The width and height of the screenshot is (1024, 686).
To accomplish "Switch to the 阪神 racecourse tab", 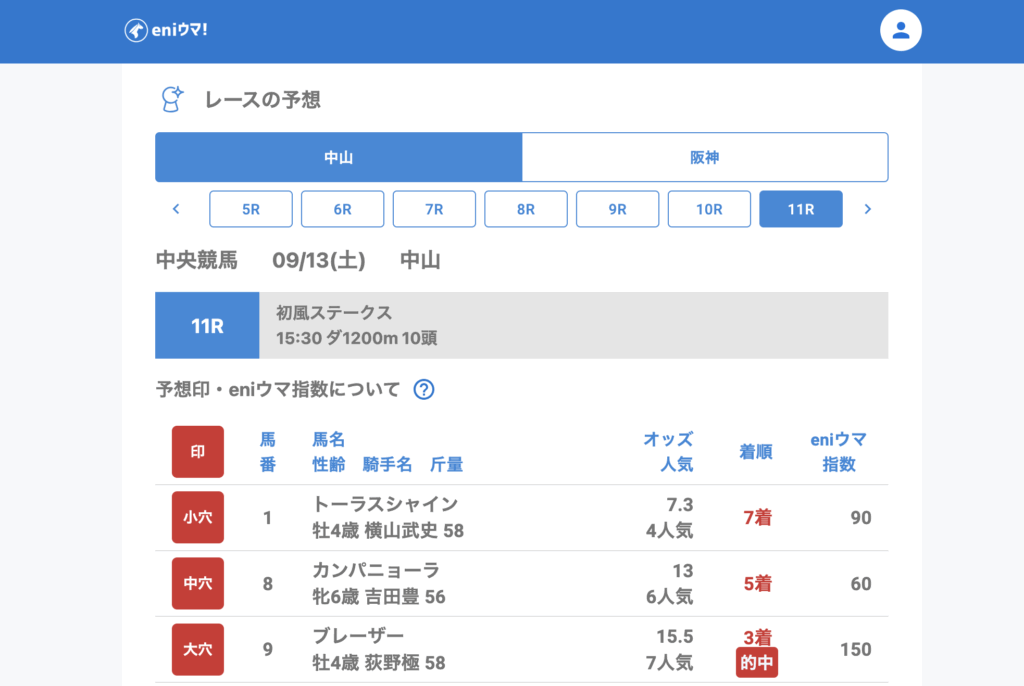I will tap(705, 158).
